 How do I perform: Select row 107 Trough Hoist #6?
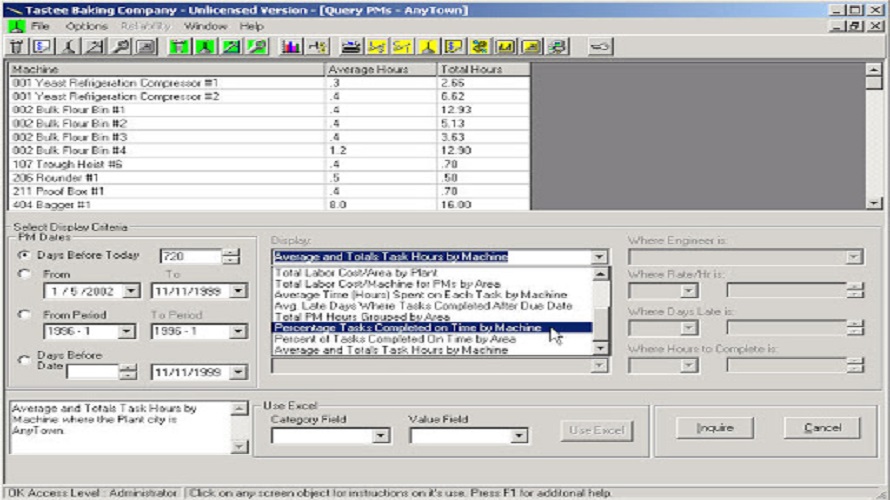pyautogui.click(x=270, y=164)
